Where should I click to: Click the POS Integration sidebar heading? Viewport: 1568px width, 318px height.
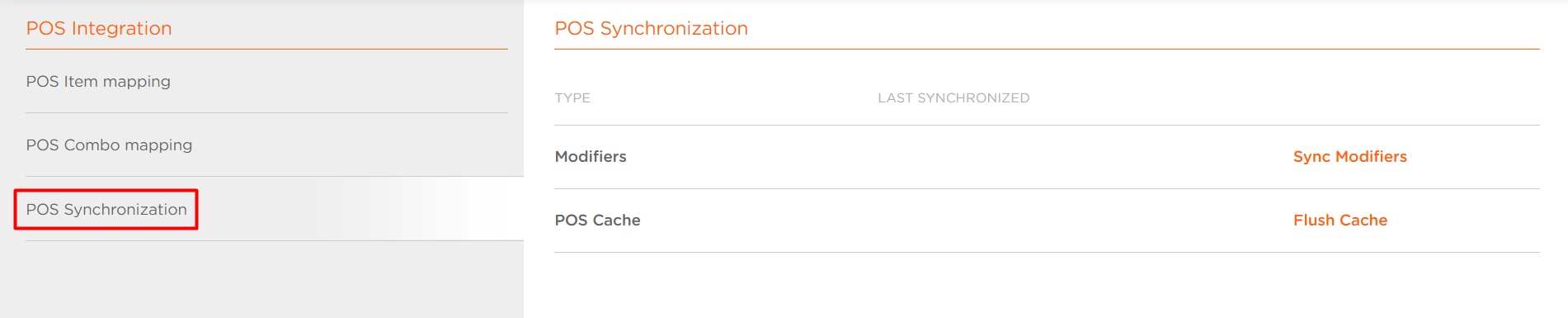point(99,28)
